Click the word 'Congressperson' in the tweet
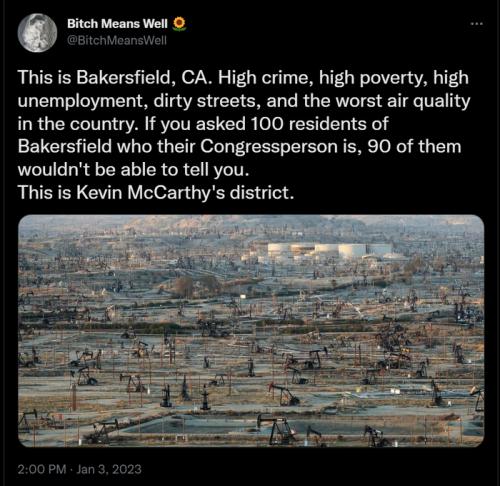The height and width of the screenshot is (486, 500). pos(269,146)
